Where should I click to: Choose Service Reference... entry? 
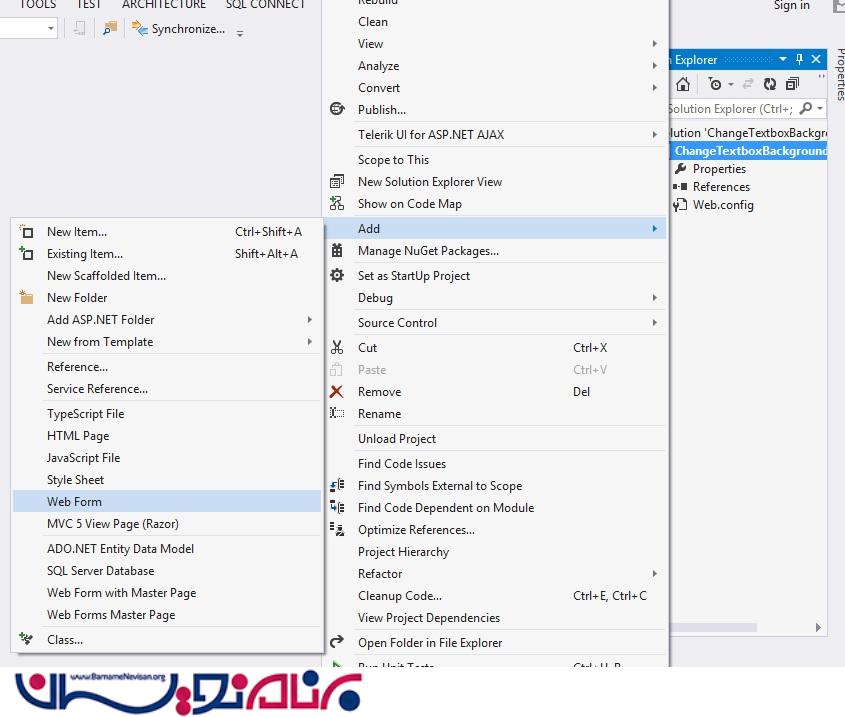pyautogui.click(x=167, y=389)
